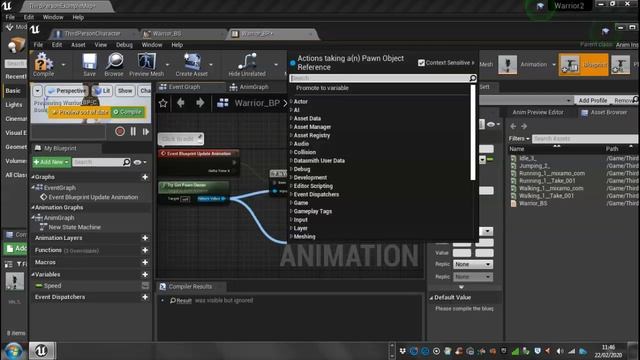640x360 pixels.
Task: Open Perspective viewport dropdown
Action: point(66,91)
